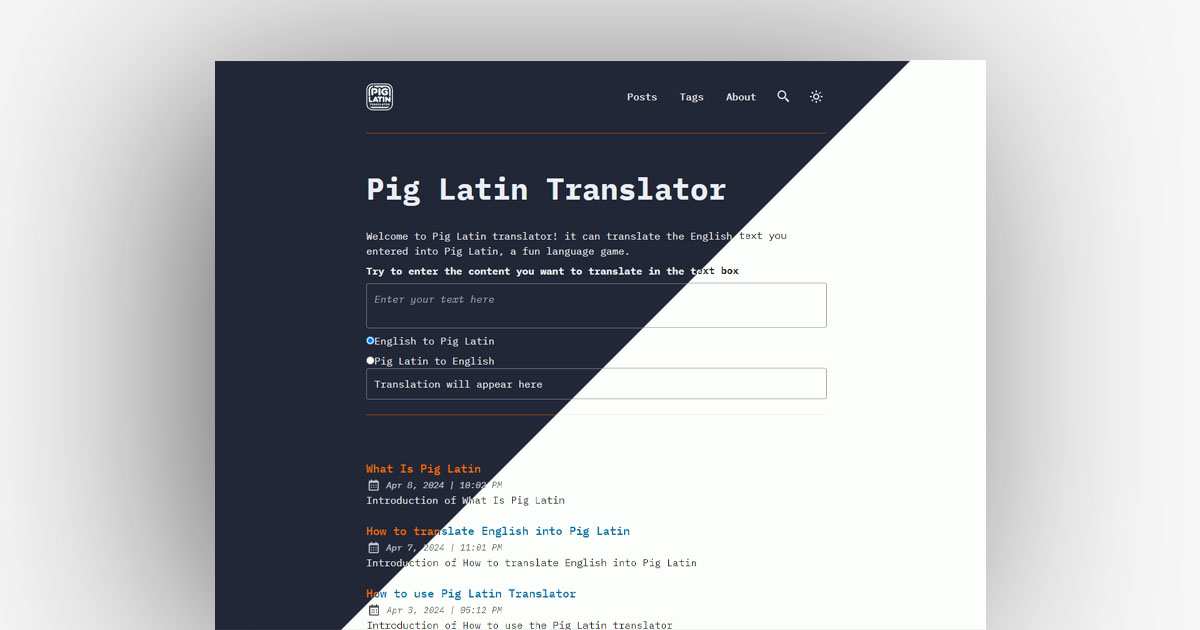Click the Enter your text here field
This screenshot has width=1200, height=630.
(596, 305)
